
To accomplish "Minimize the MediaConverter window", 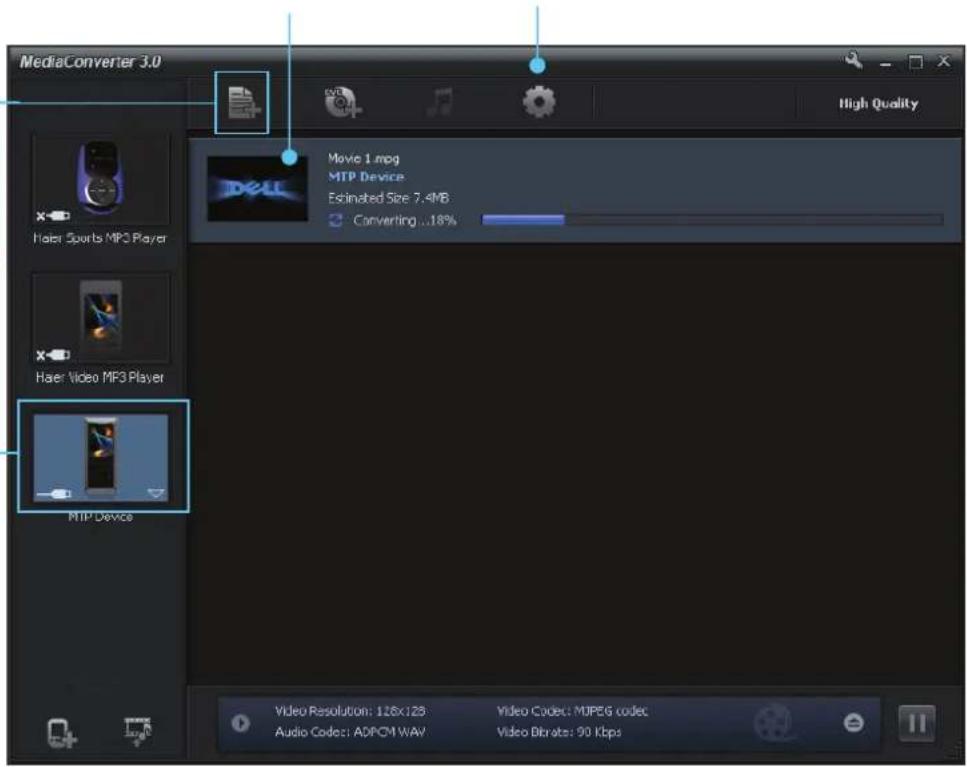I will click(x=886, y=64).
